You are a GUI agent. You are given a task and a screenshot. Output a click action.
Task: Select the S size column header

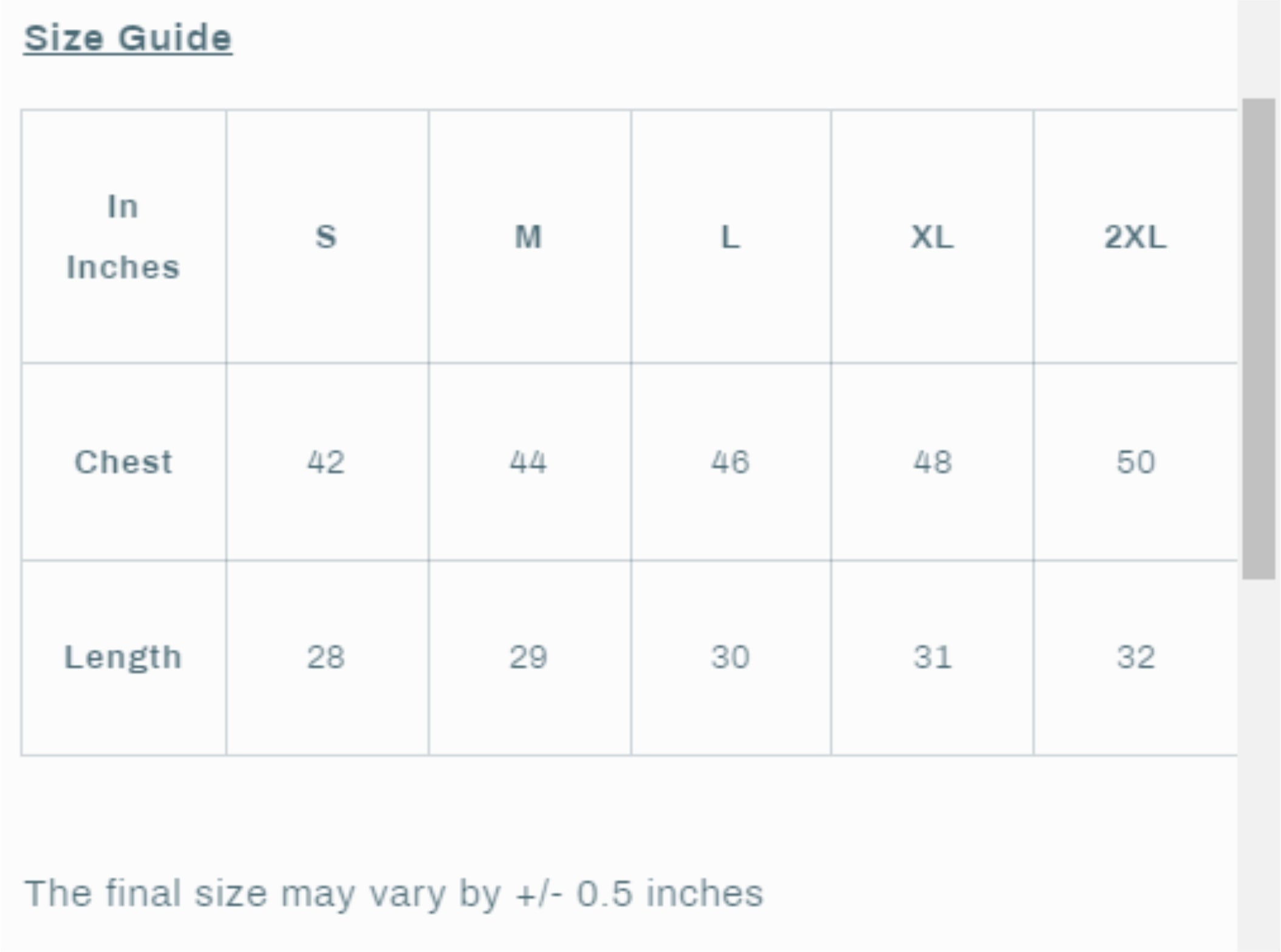point(326,237)
